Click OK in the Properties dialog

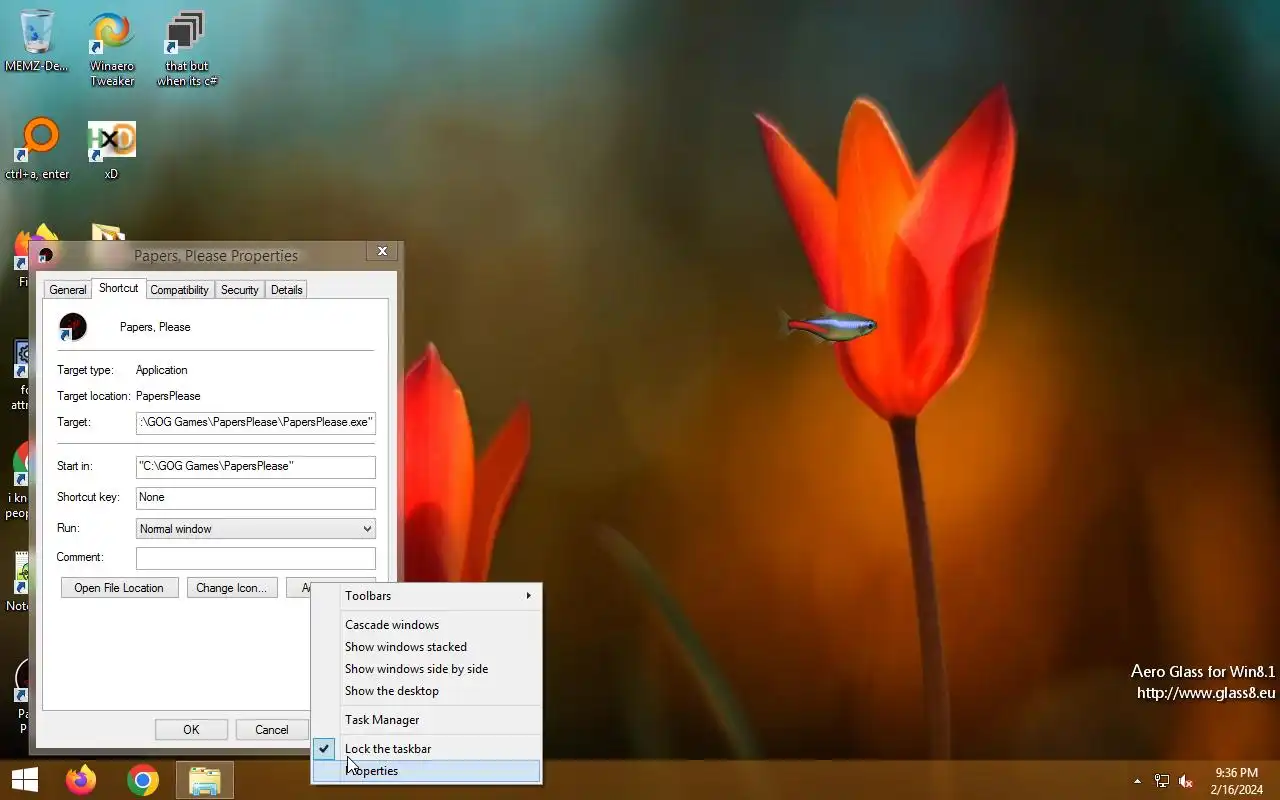point(191,730)
